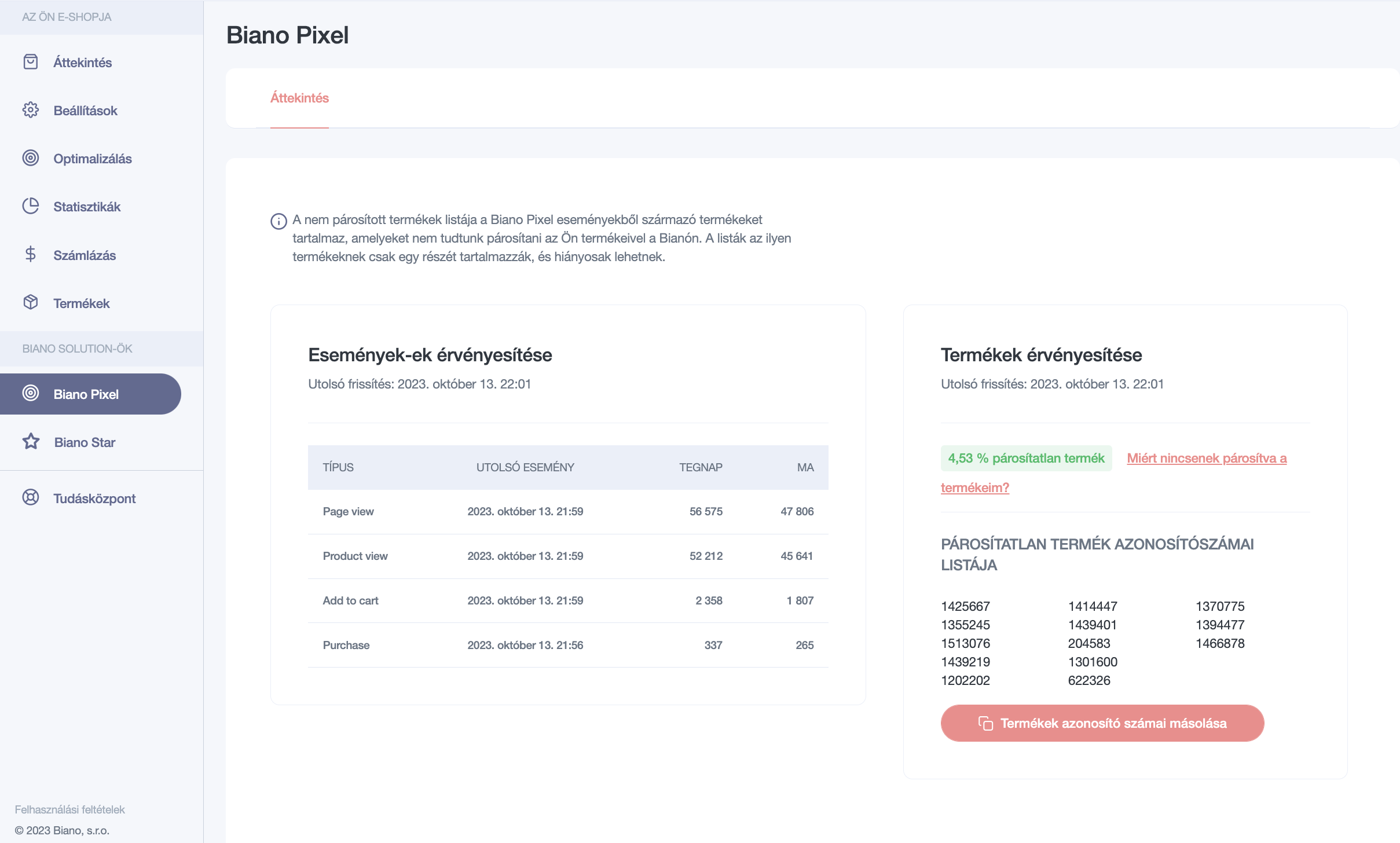1400x843 pixels.
Task: Select the Page view row label
Action: click(348, 511)
